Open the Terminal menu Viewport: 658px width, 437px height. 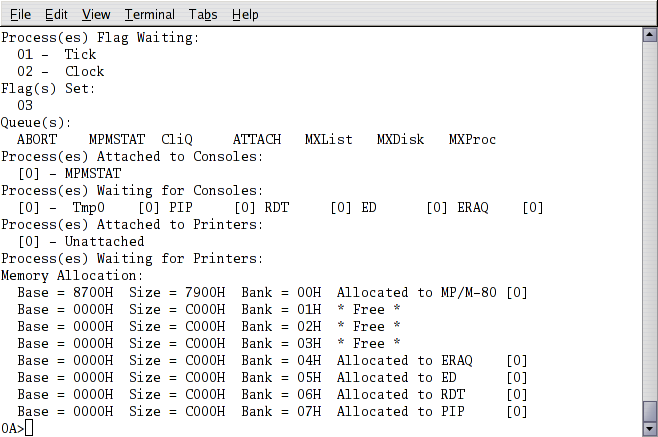click(149, 14)
